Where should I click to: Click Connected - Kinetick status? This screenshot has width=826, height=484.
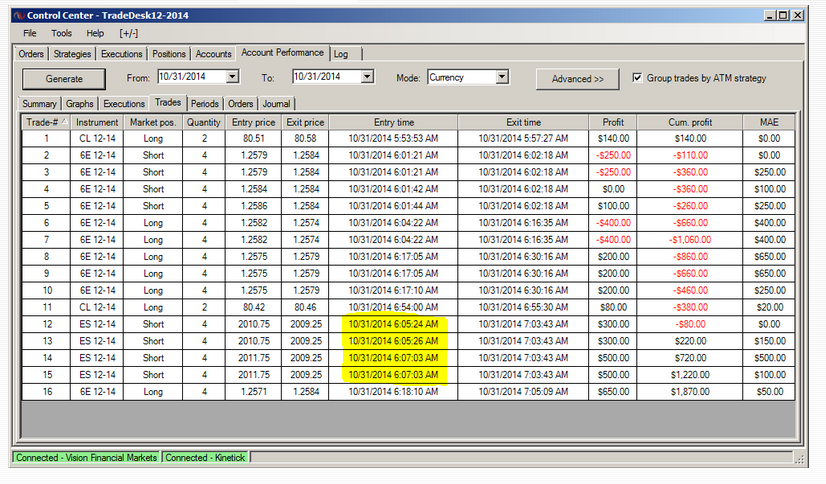[x=205, y=458]
